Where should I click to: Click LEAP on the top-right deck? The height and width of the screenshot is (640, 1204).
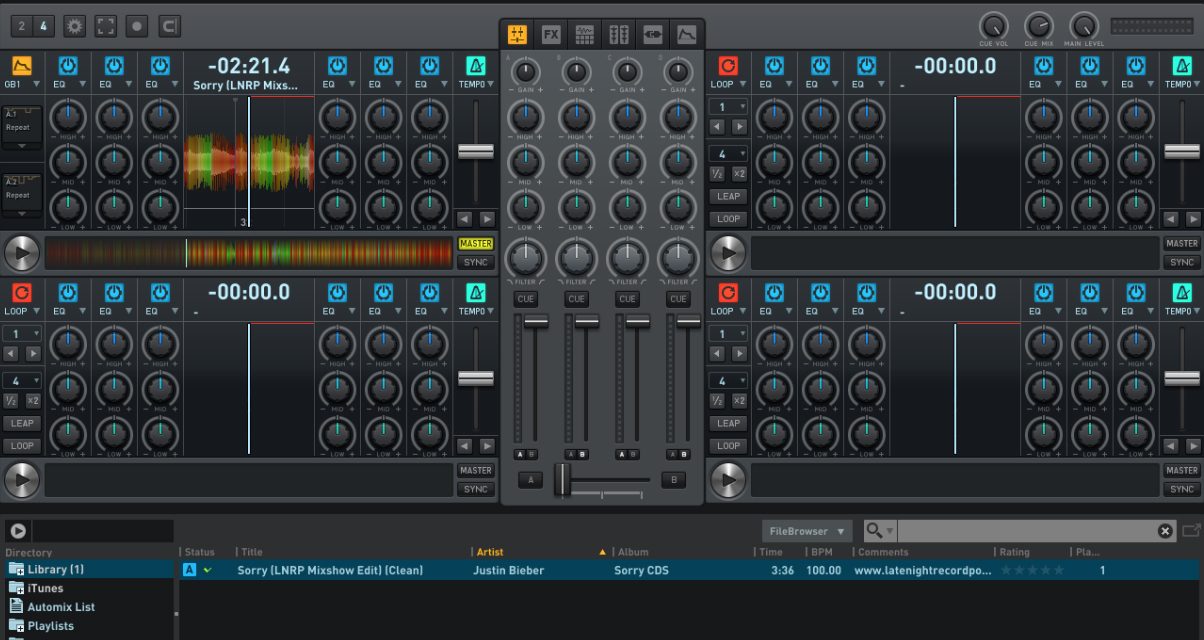tap(728, 197)
